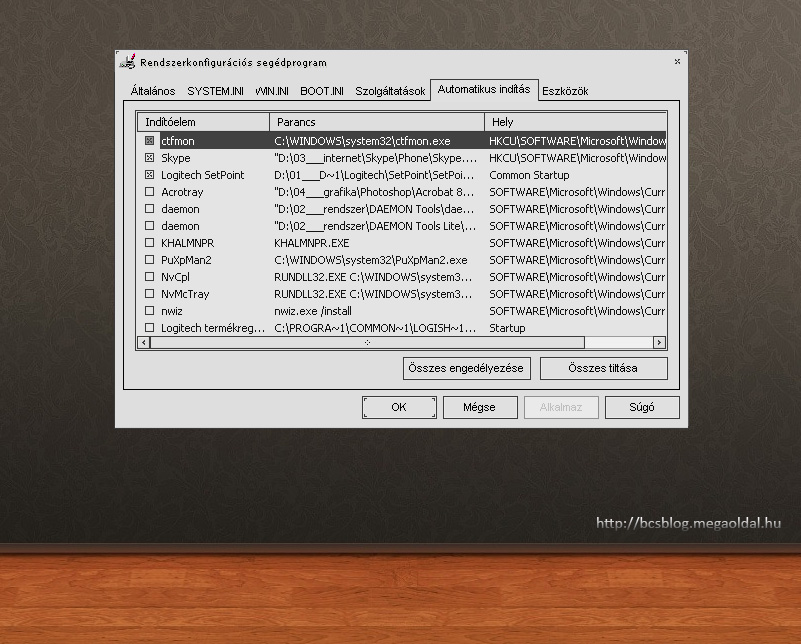Disable the Skype startup checkbox
Viewport: 801px width, 644px height.
(150, 158)
